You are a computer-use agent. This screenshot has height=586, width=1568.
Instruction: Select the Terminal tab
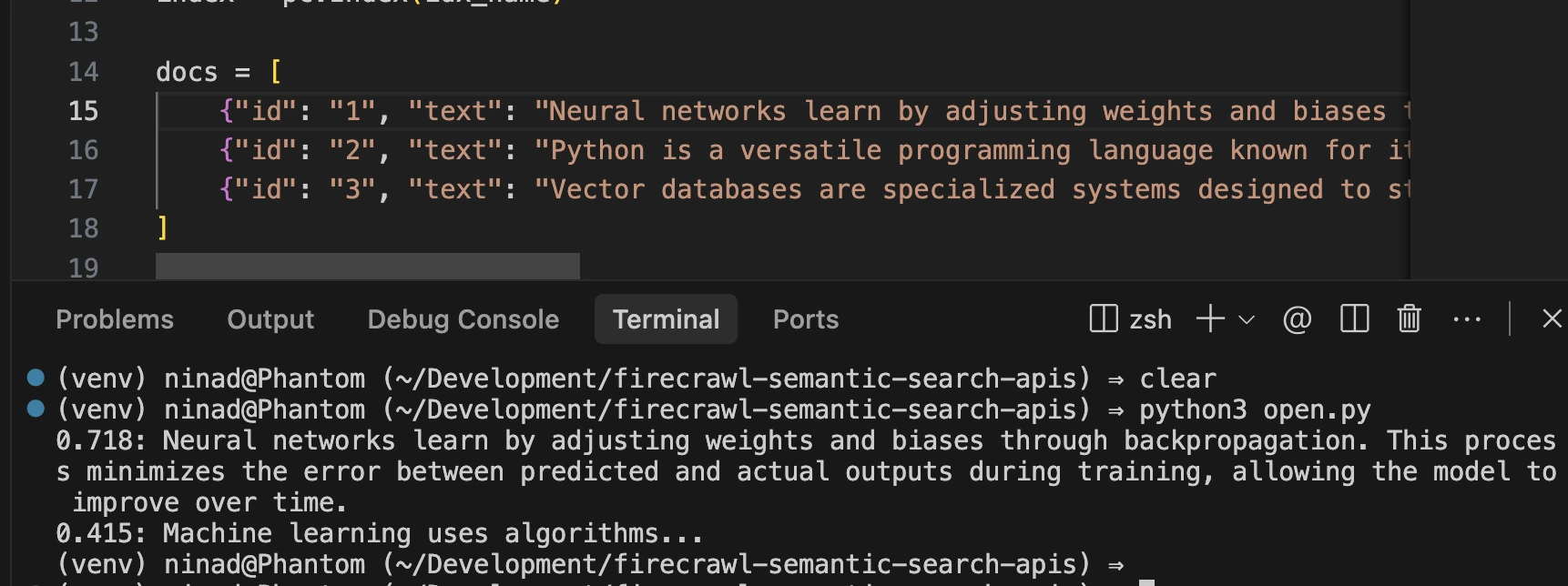[666, 319]
